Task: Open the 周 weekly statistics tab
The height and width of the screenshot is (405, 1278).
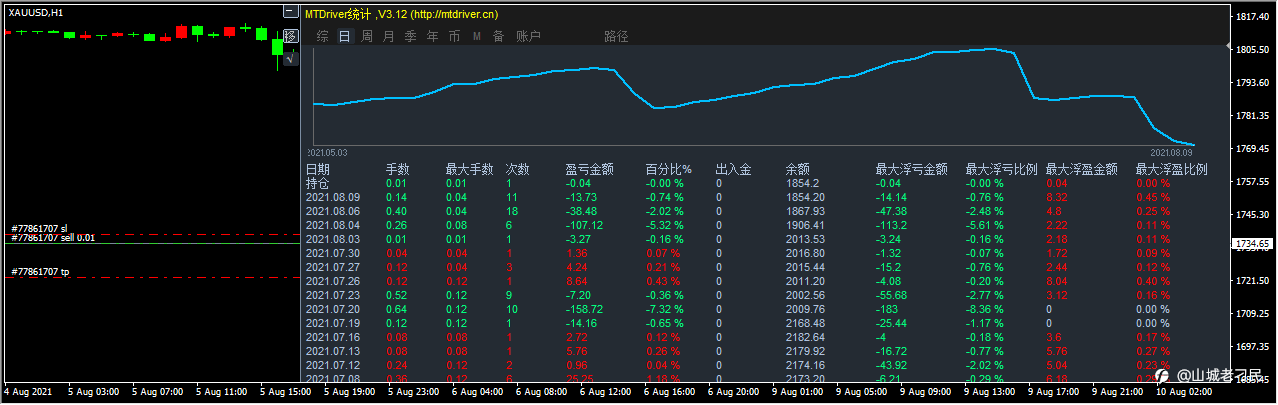Action: 366,36
